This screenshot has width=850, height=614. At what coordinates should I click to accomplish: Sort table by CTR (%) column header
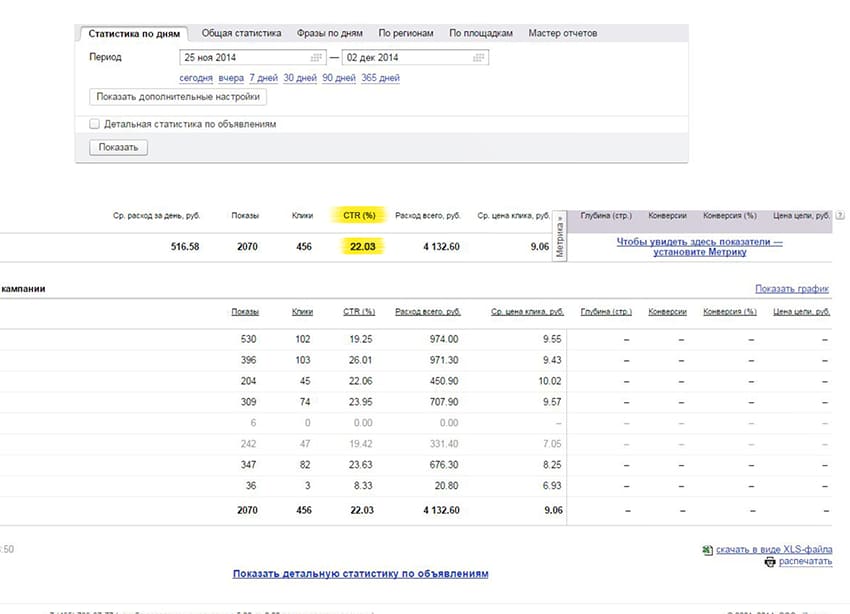coord(359,312)
